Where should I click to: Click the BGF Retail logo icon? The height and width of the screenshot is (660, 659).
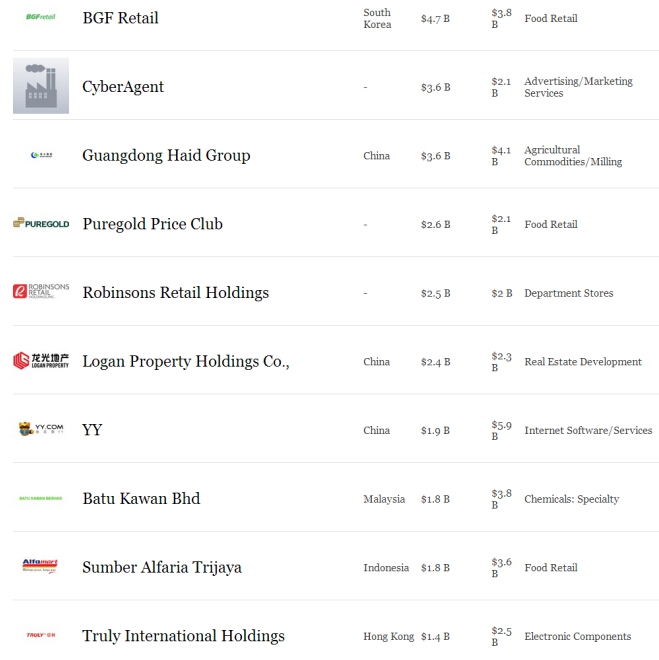tap(41, 17)
